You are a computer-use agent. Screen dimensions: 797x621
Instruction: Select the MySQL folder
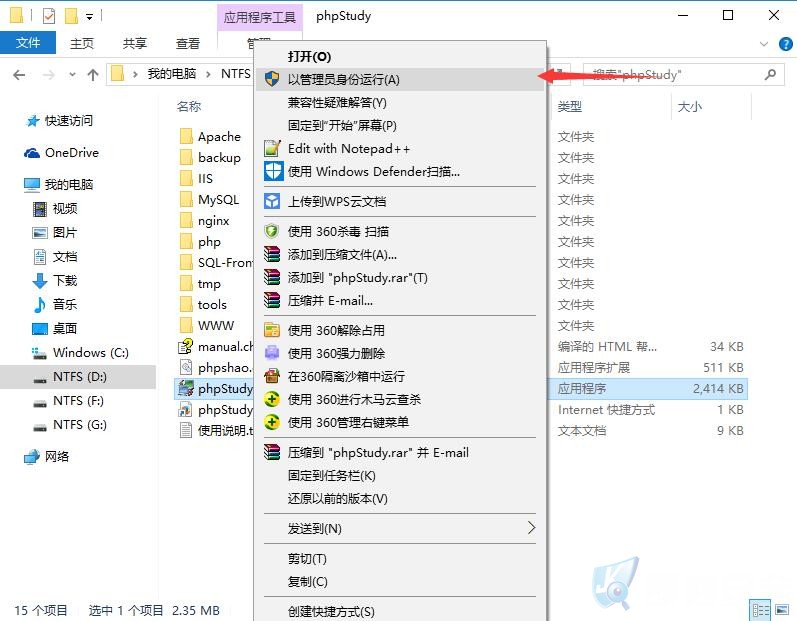(x=209, y=199)
